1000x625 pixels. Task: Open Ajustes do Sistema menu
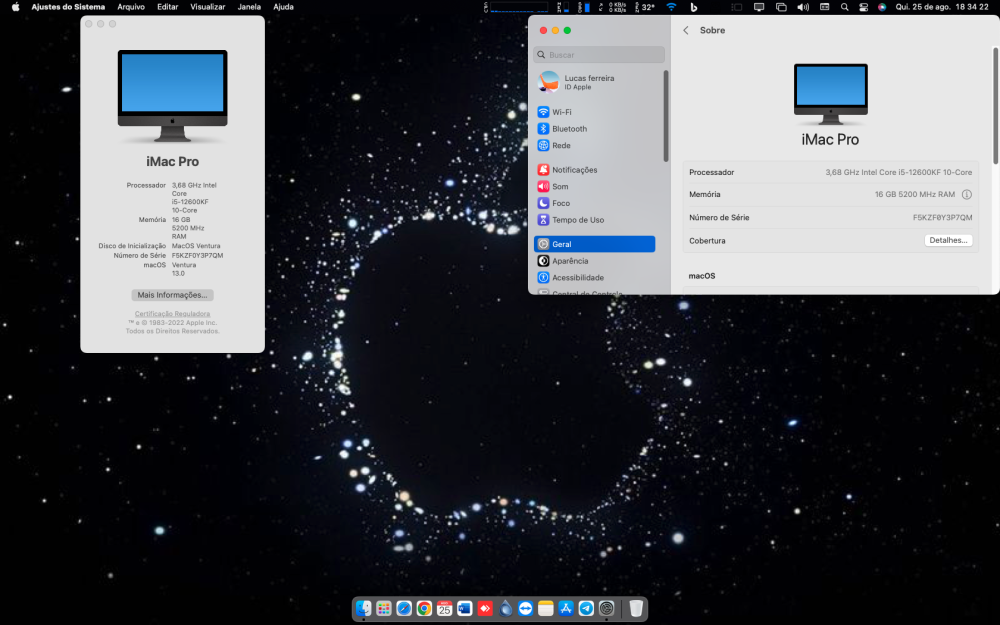pos(68,7)
